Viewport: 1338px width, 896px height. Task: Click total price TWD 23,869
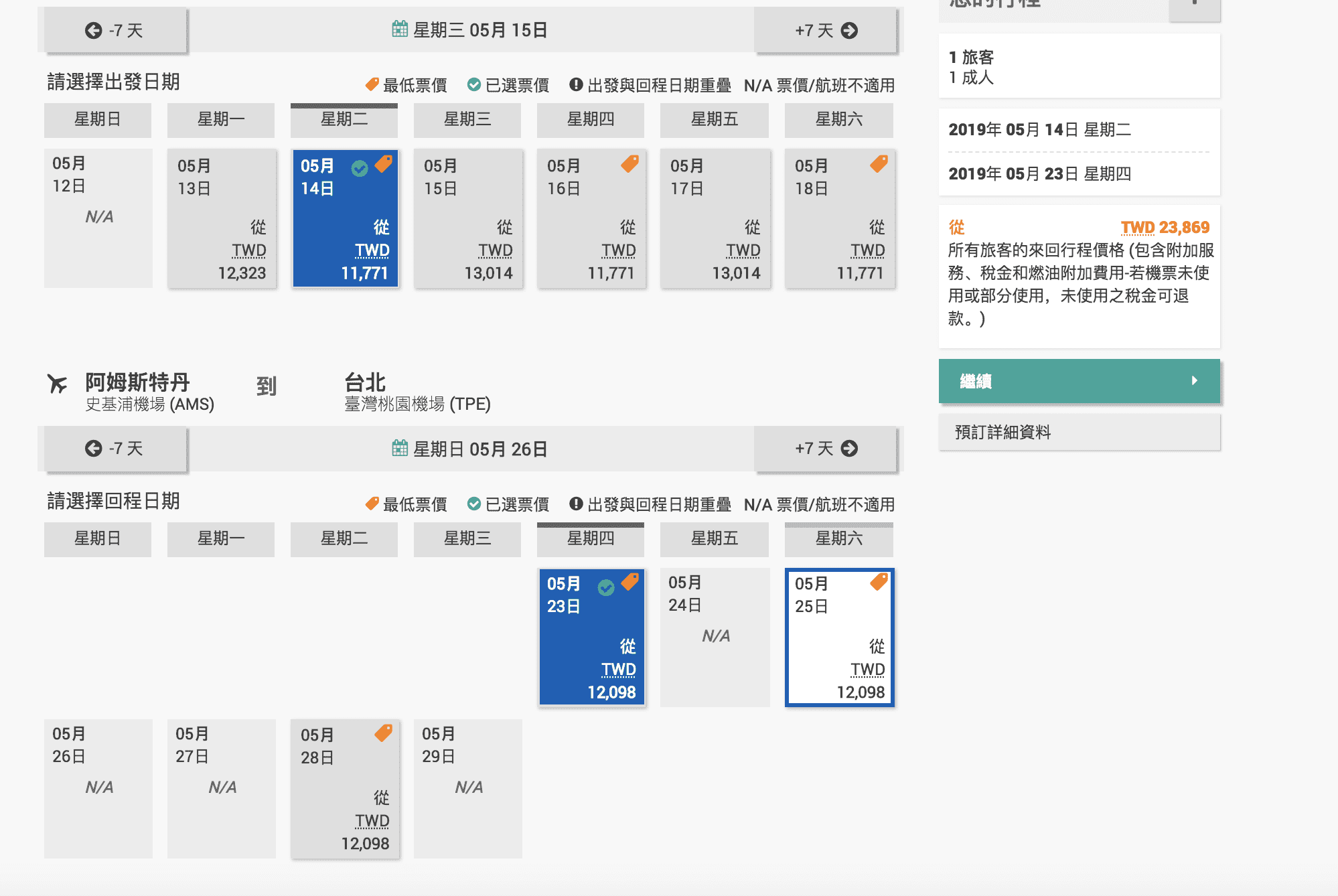1165,228
